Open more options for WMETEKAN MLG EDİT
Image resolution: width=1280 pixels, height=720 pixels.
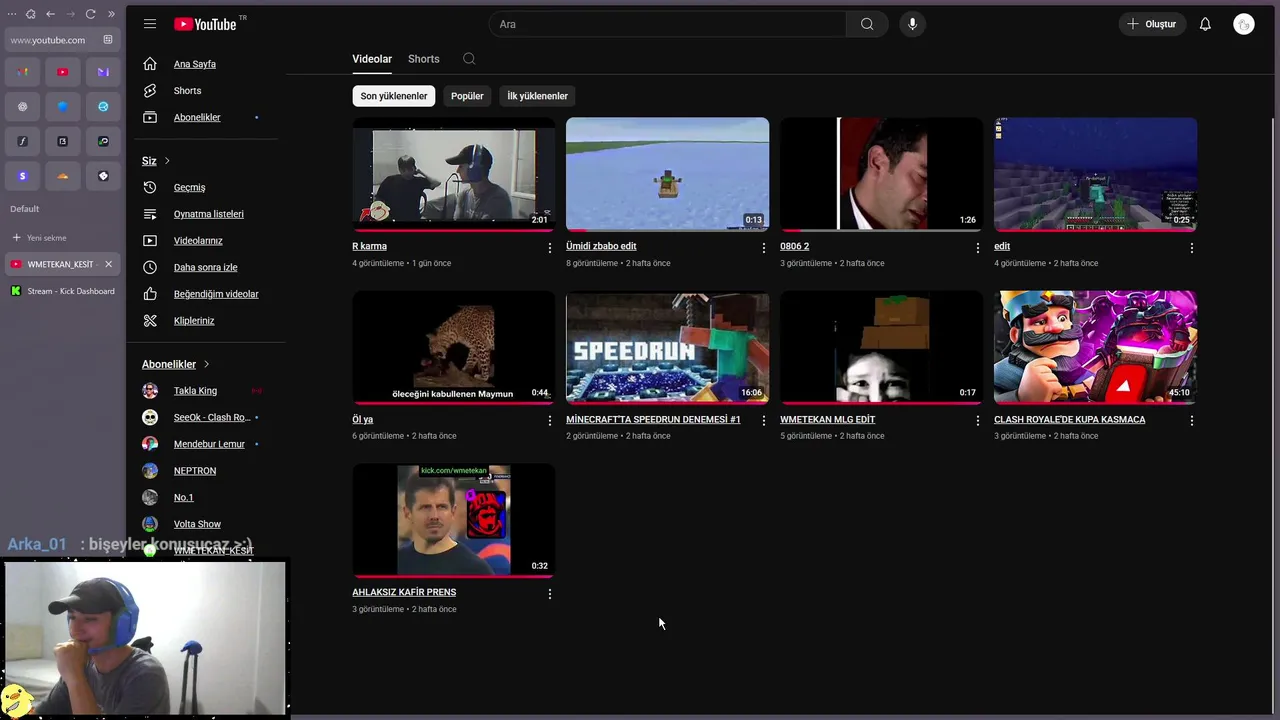977,421
